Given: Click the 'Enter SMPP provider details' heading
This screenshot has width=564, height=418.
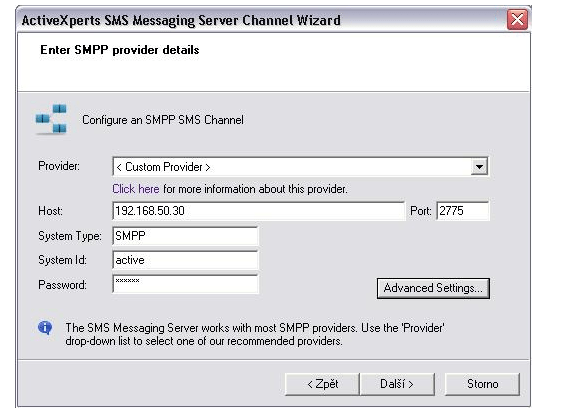Looking at the screenshot, I should coord(119,50).
